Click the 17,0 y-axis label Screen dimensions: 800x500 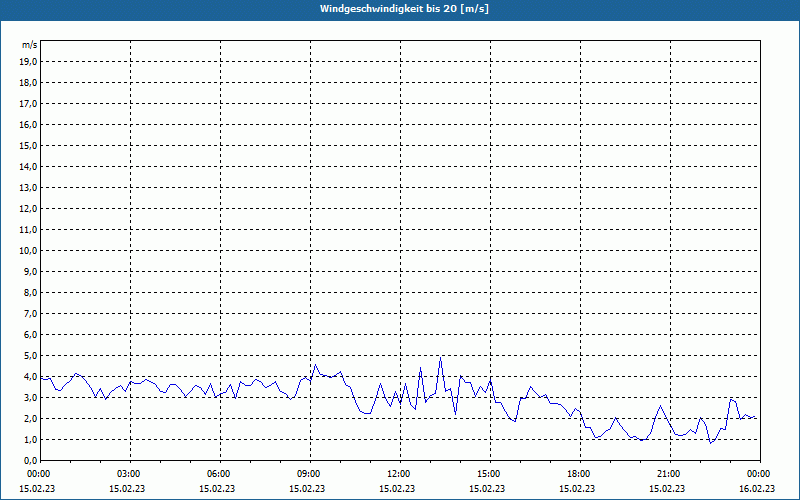tap(28, 104)
